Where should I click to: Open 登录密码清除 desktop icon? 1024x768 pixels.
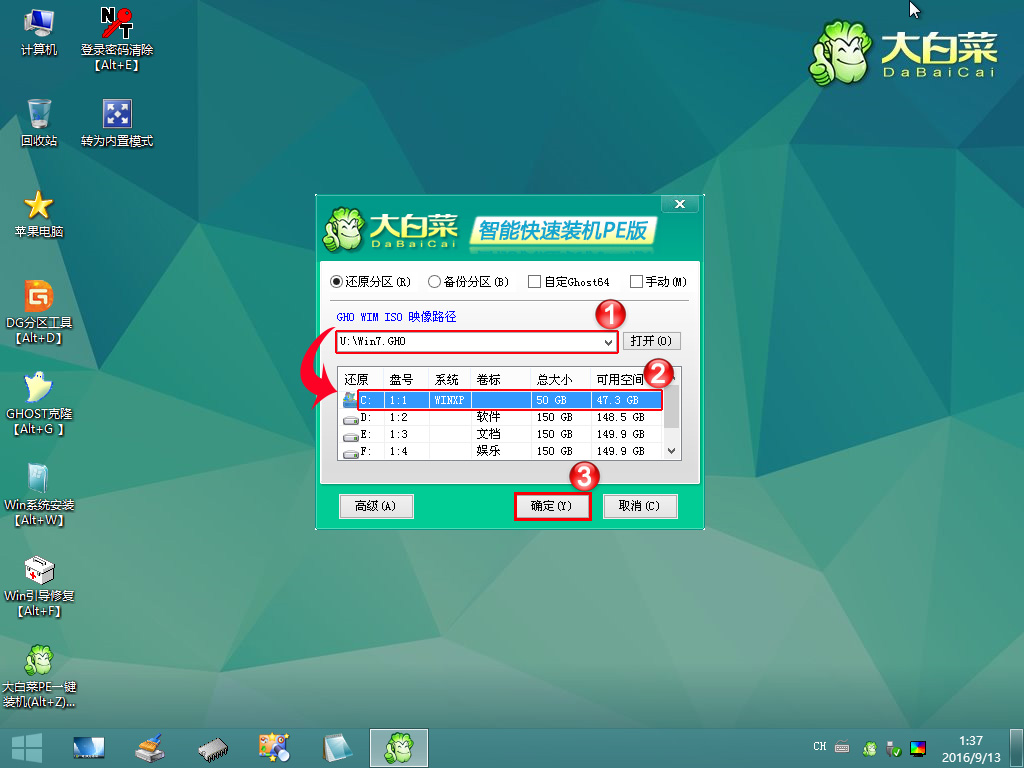[x=116, y=24]
